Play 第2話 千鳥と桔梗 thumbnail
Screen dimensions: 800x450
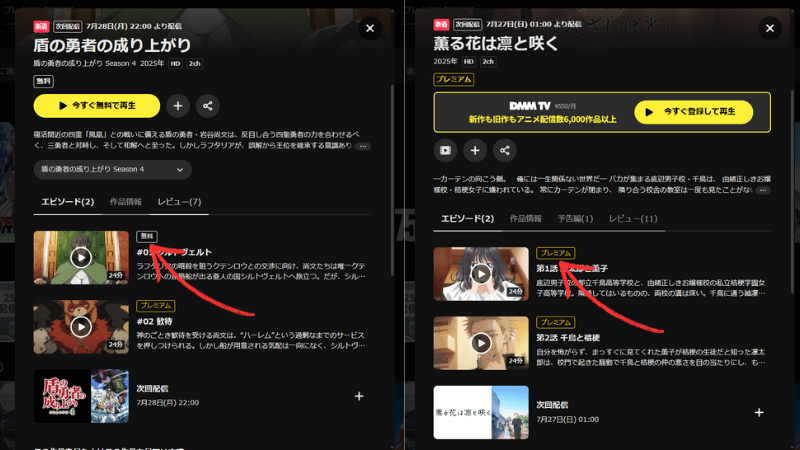click(481, 343)
